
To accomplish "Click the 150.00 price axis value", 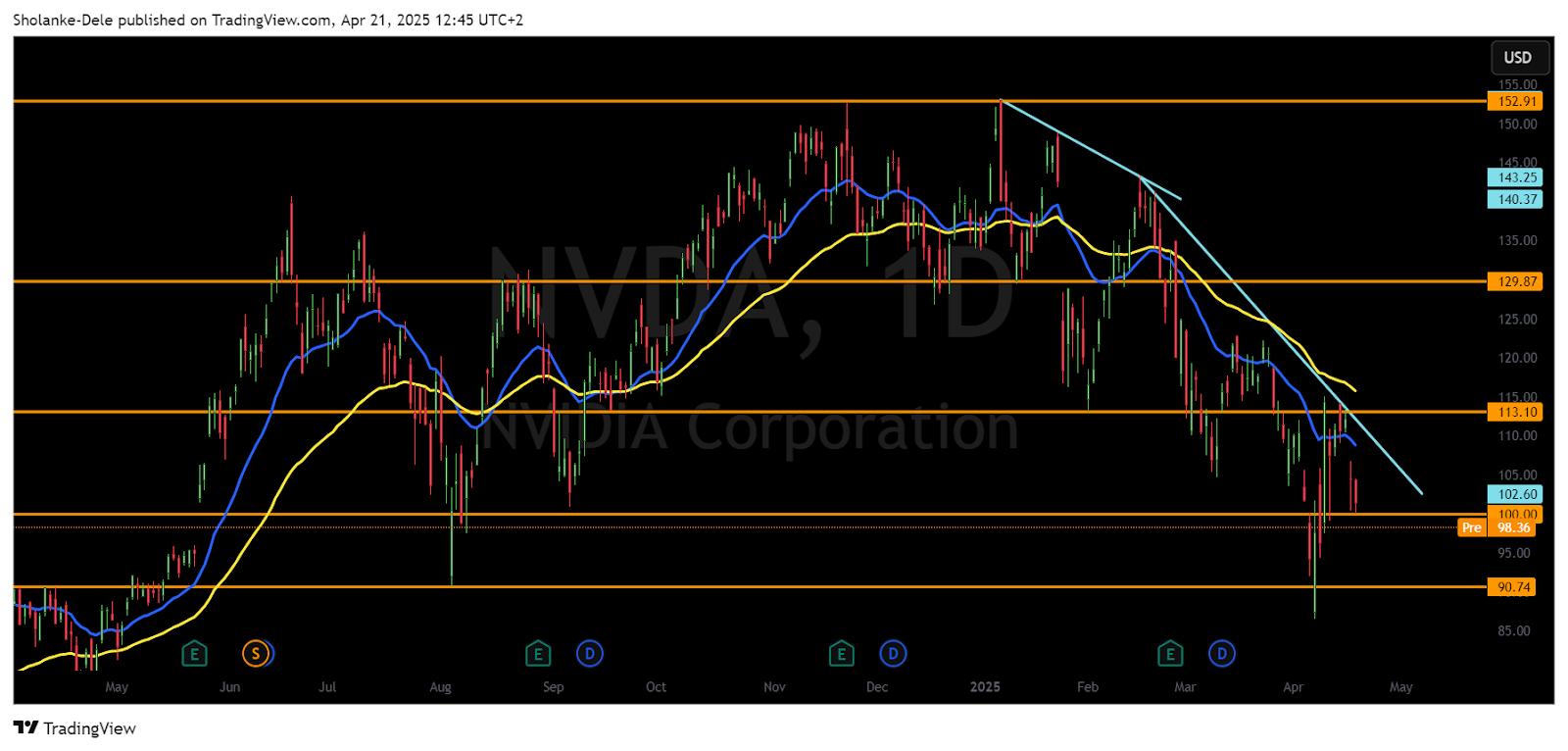I will point(1517,125).
